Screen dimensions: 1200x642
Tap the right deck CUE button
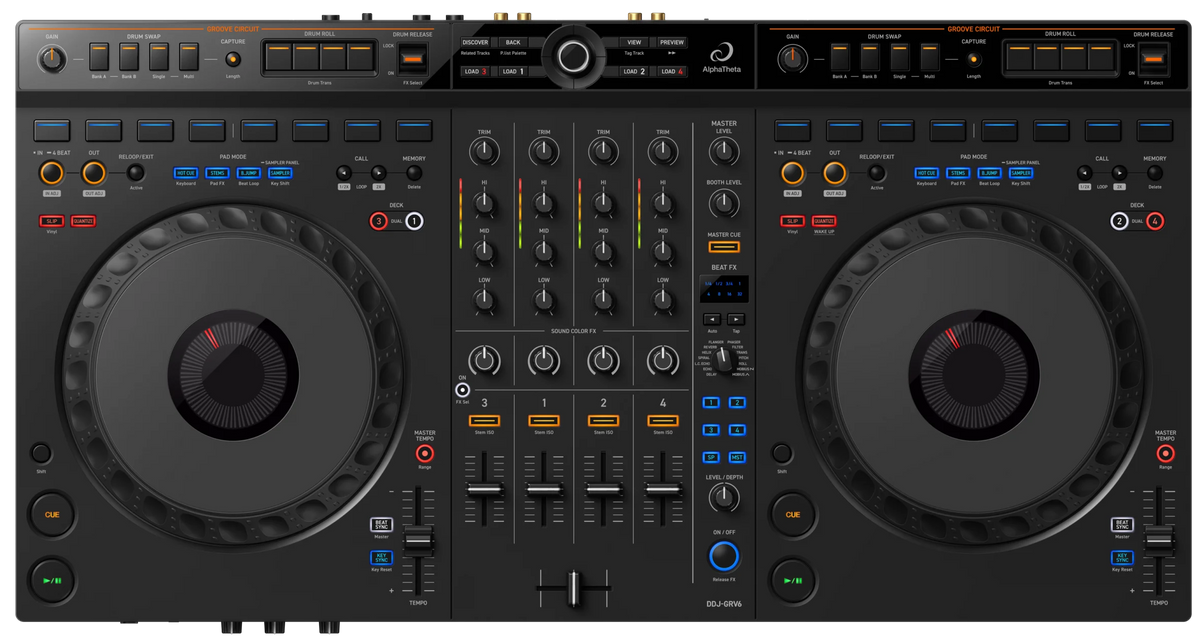click(793, 515)
